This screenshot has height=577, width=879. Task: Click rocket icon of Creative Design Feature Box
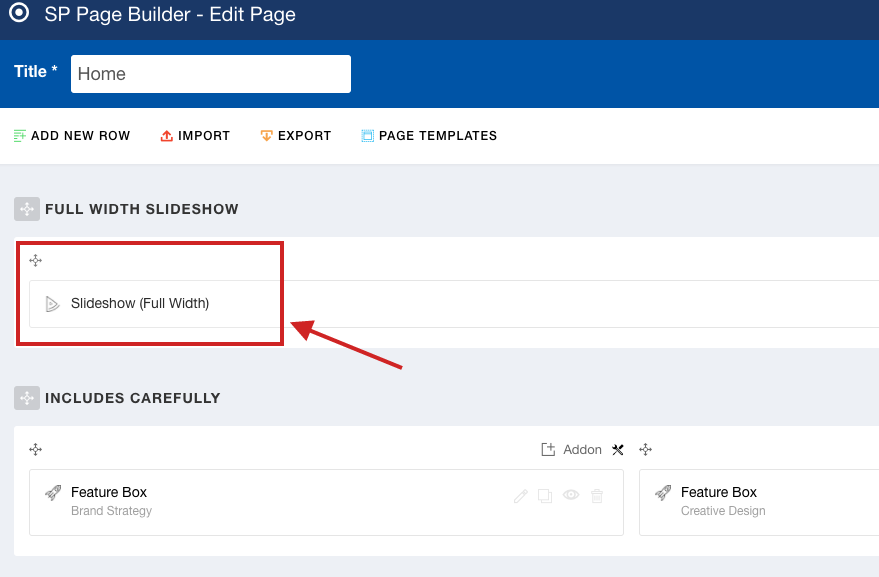[663, 493]
